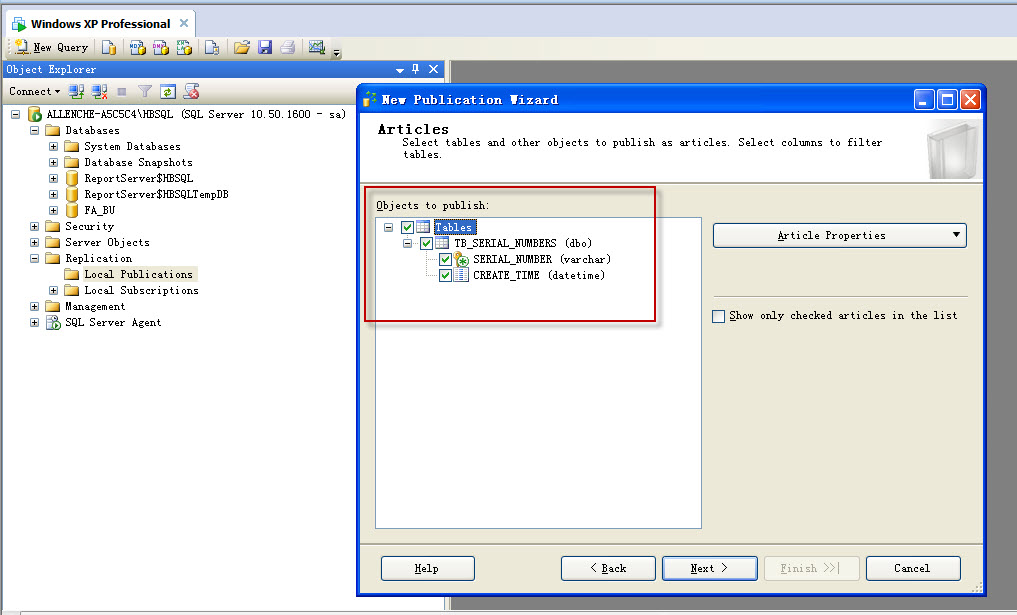The height and width of the screenshot is (615, 1017).
Task: Collapse the Databases folder
Action: [34, 130]
